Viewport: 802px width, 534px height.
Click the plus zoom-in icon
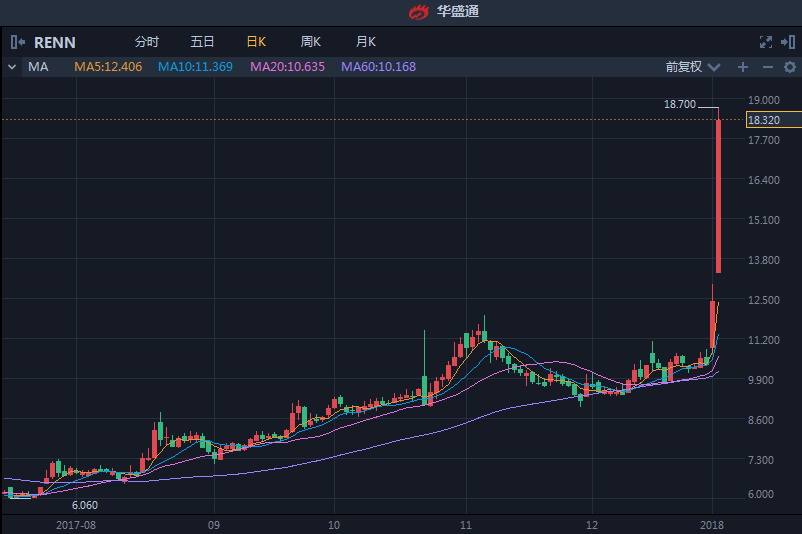(x=743, y=67)
